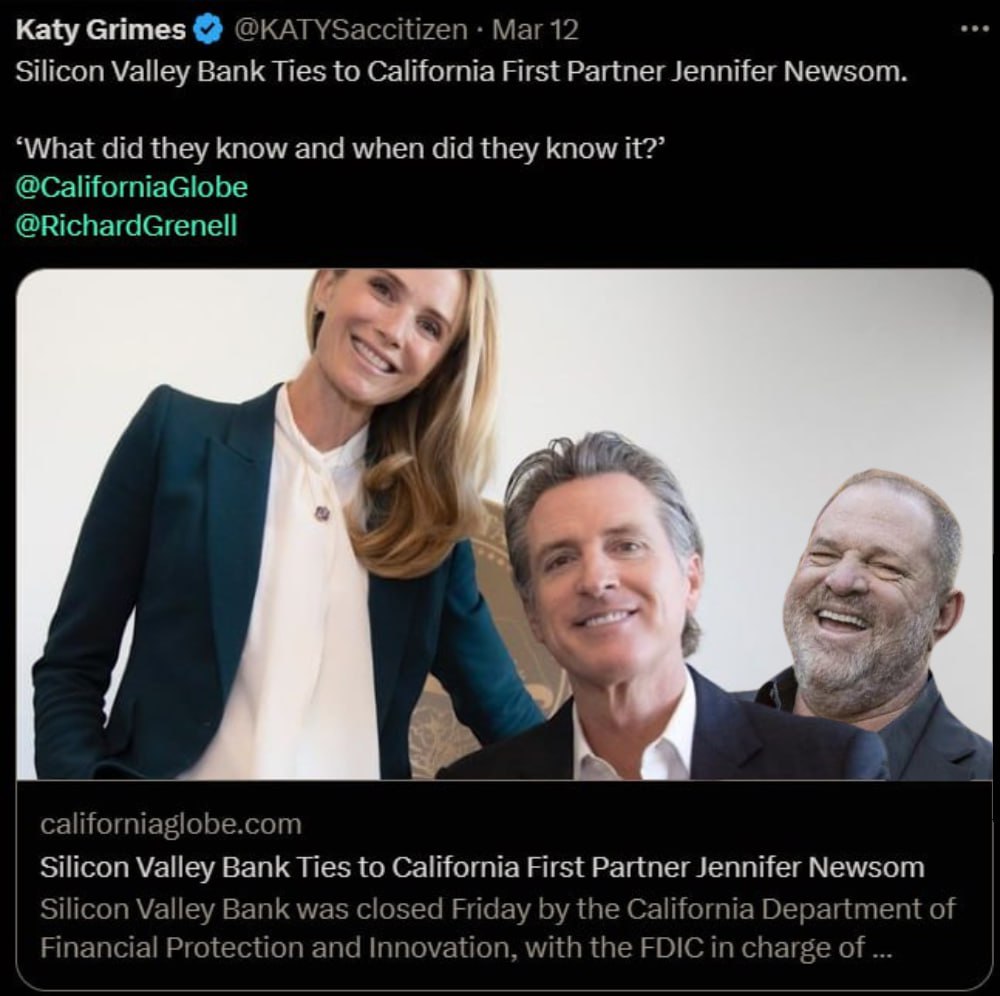Open the bold article headline in link card
1000x996 pixels.
tap(482, 867)
